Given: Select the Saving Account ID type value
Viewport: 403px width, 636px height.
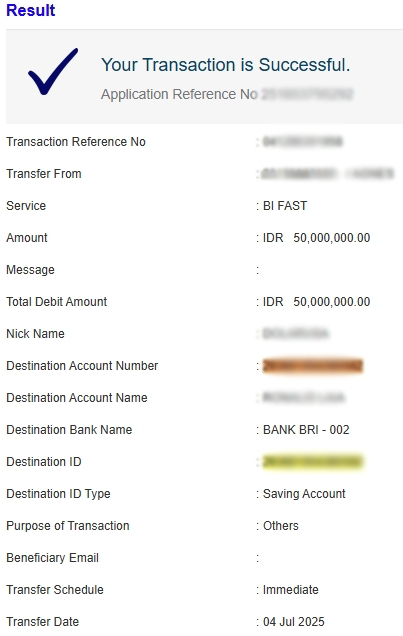Looking at the screenshot, I should pyautogui.click(x=304, y=494).
